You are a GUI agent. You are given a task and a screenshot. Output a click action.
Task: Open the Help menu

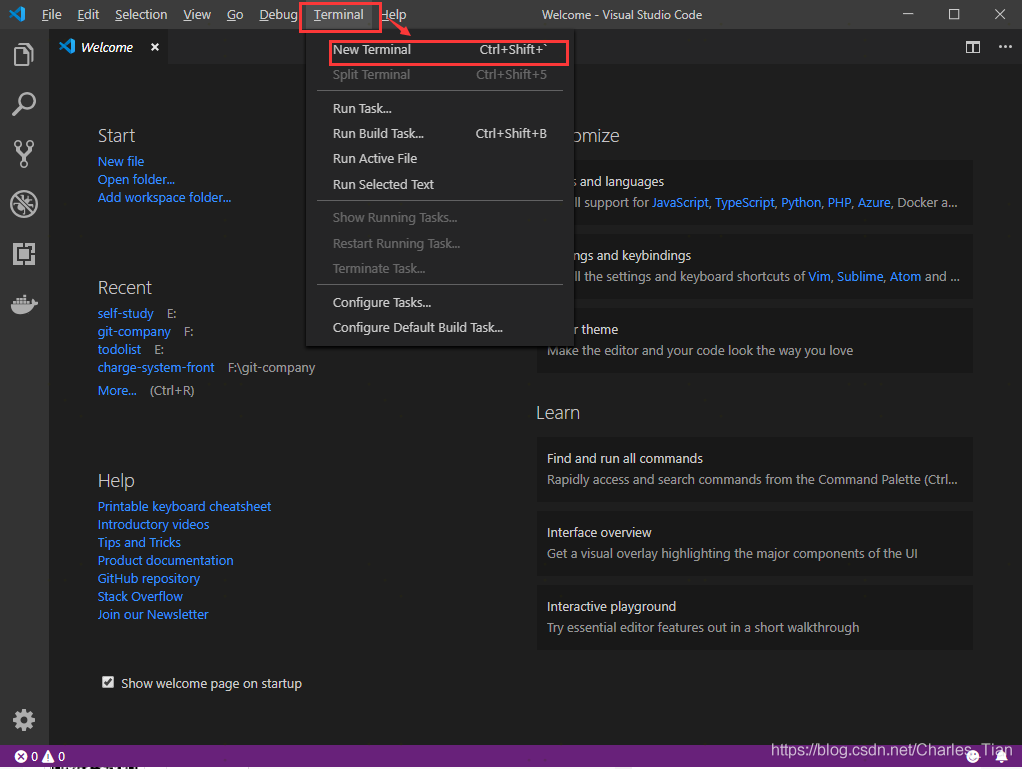pos(394,14)
